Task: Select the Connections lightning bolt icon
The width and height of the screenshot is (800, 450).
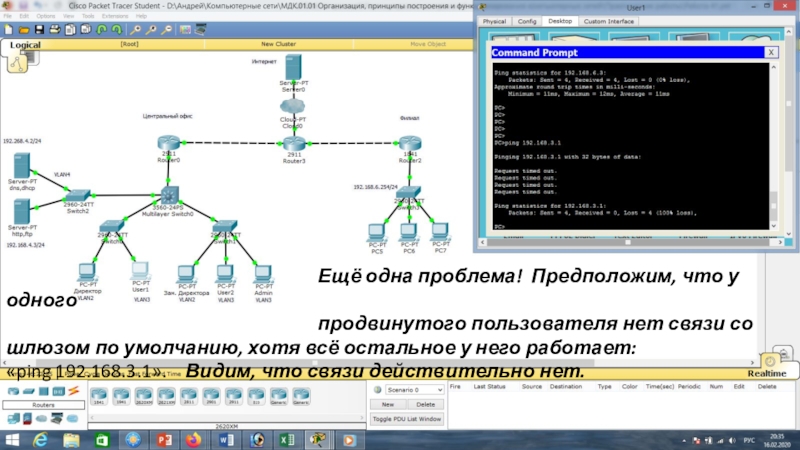Action: click(x=73, y=391)
